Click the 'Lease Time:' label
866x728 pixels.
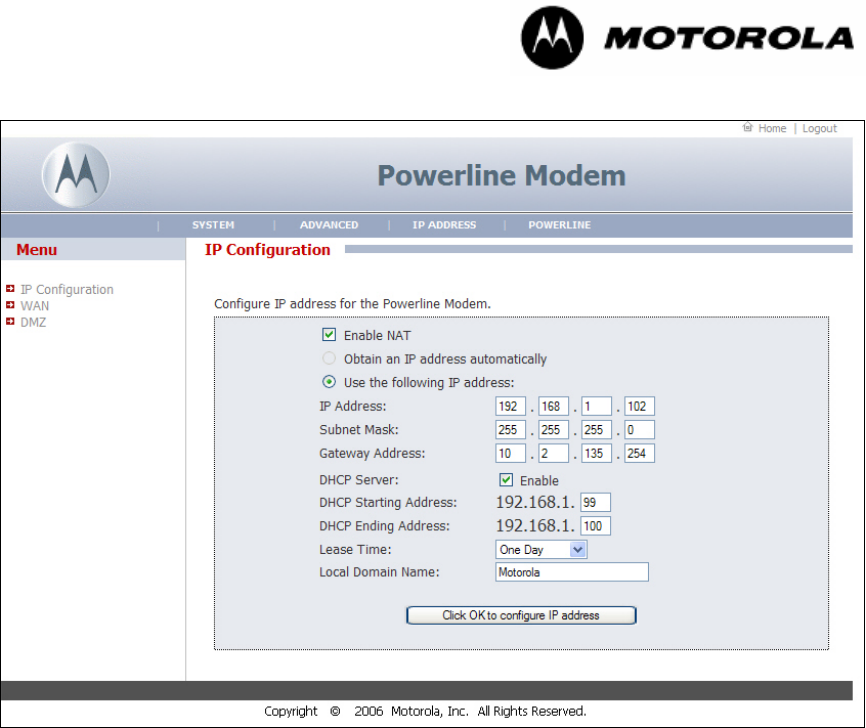[355, 550]
